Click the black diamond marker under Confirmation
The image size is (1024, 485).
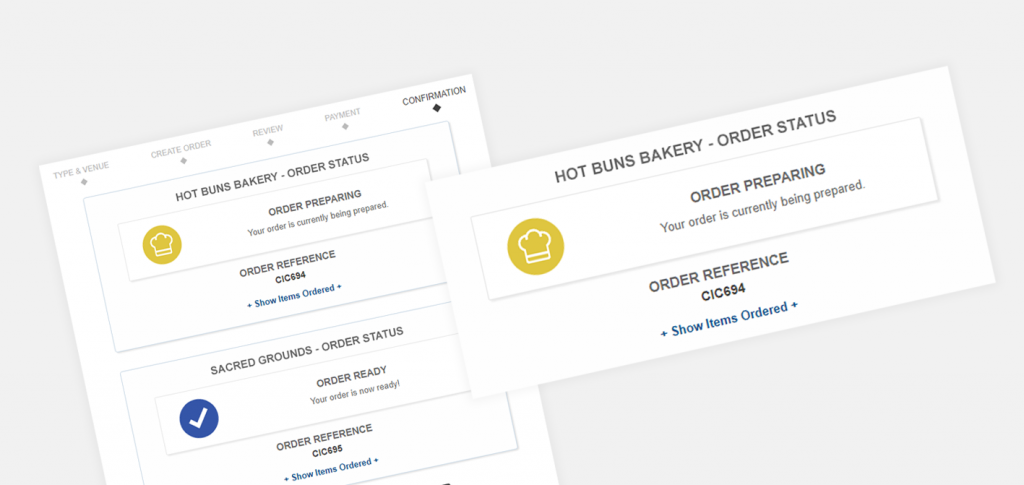[x=437, y=107]
